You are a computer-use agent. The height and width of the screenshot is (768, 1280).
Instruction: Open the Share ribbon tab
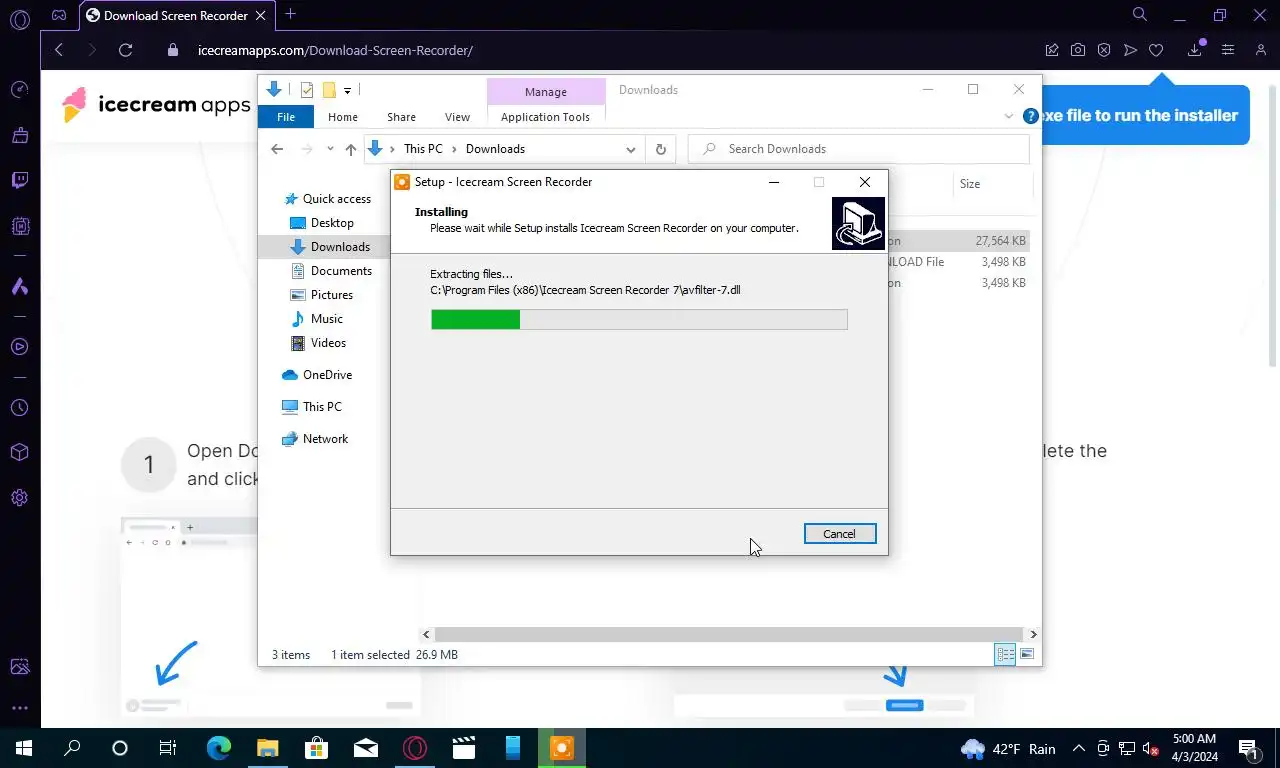point(401,117)
